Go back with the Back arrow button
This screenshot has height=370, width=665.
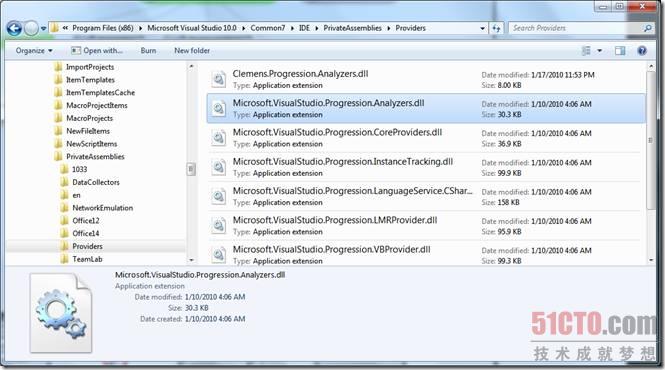coord(14,28)
